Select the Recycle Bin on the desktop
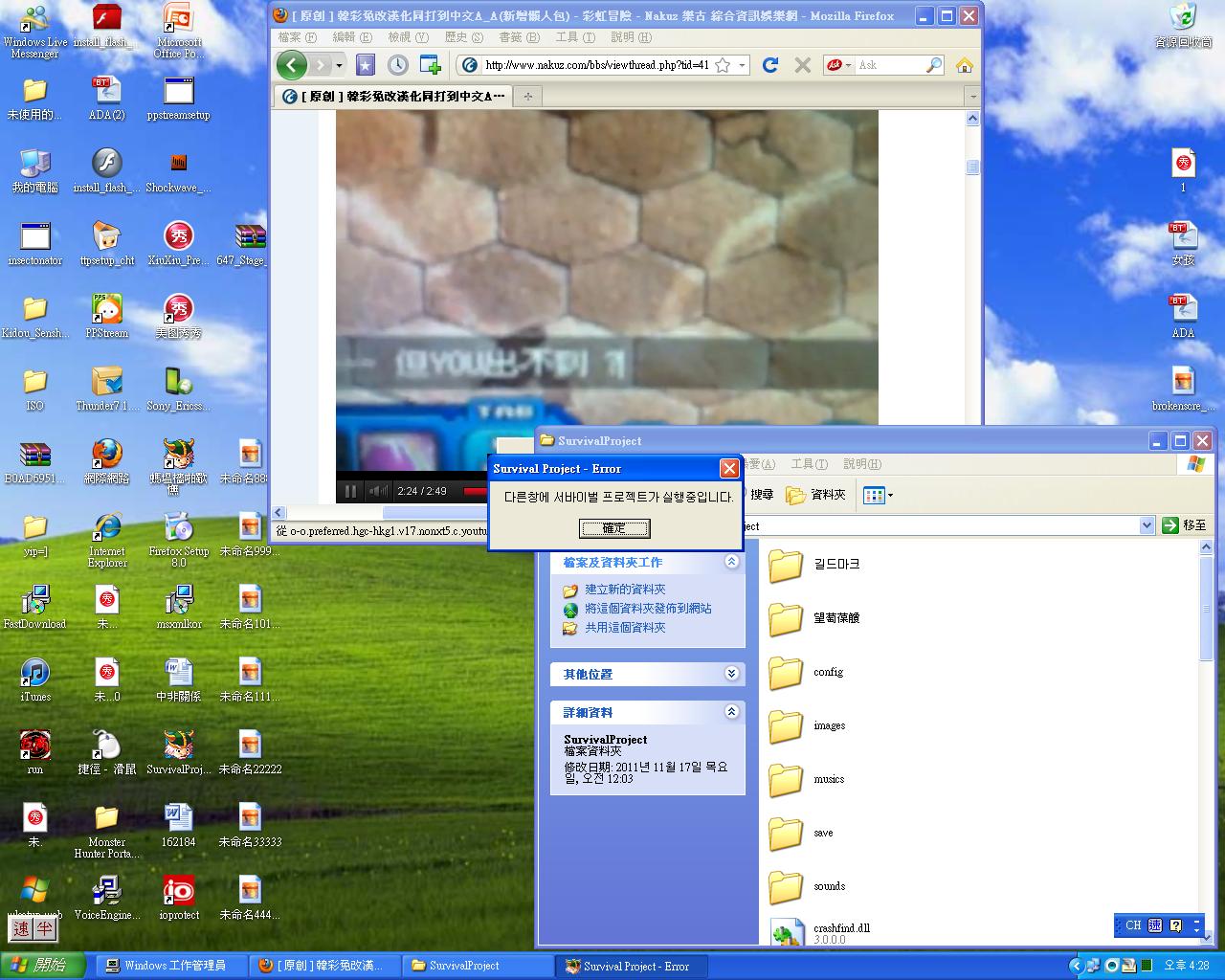Screen dimensions: 1225x980 (1183, 19)
